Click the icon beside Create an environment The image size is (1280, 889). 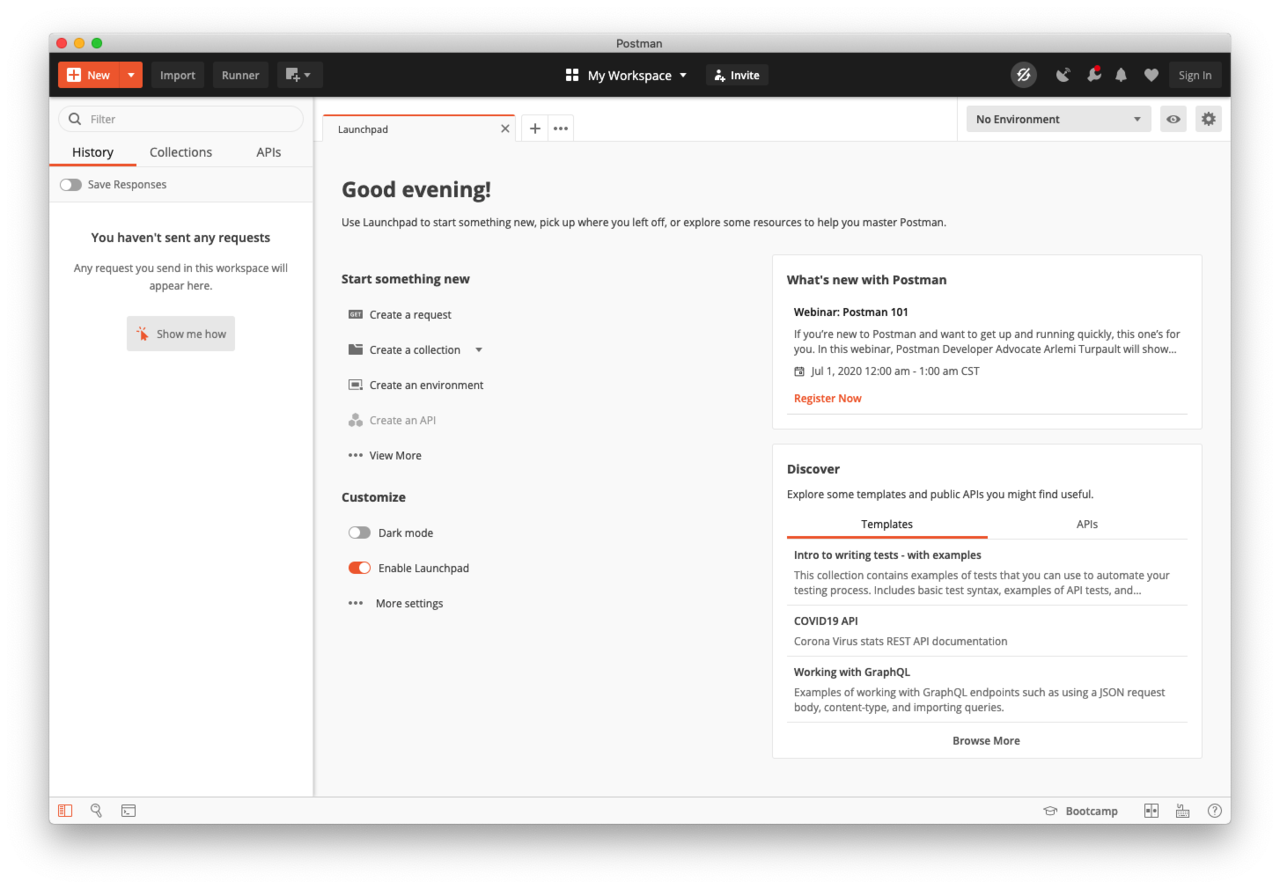tap(355, 385)
